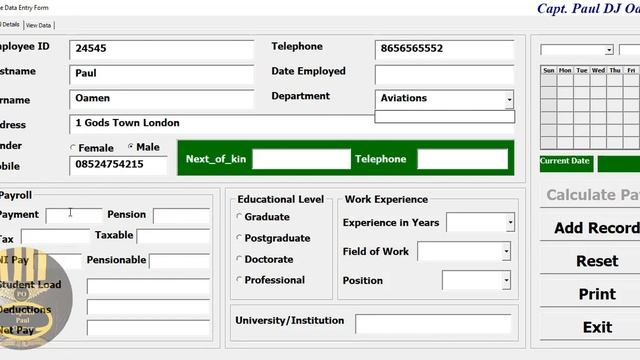
Task: Open the month dropdown above the calendar
Action: (609, 50)
